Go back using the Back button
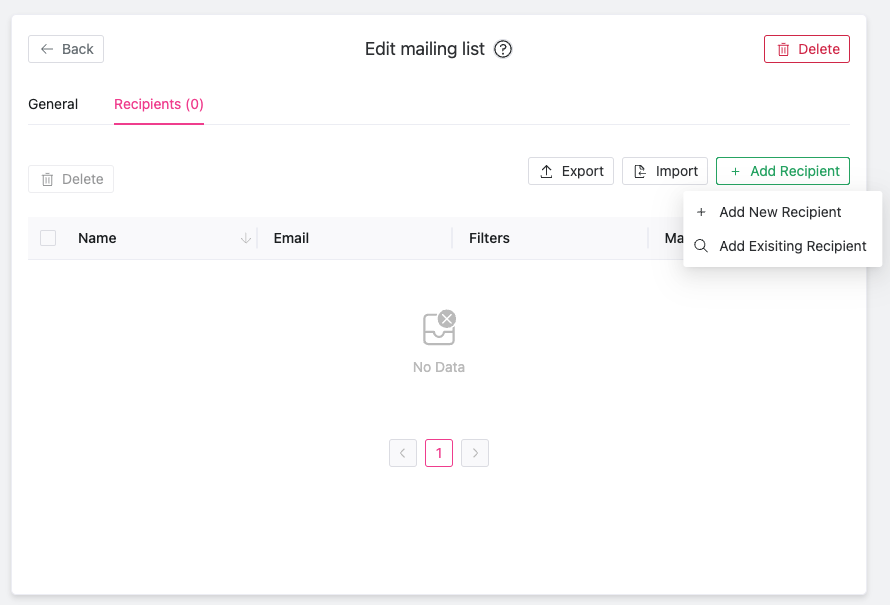 click(66, 49)
